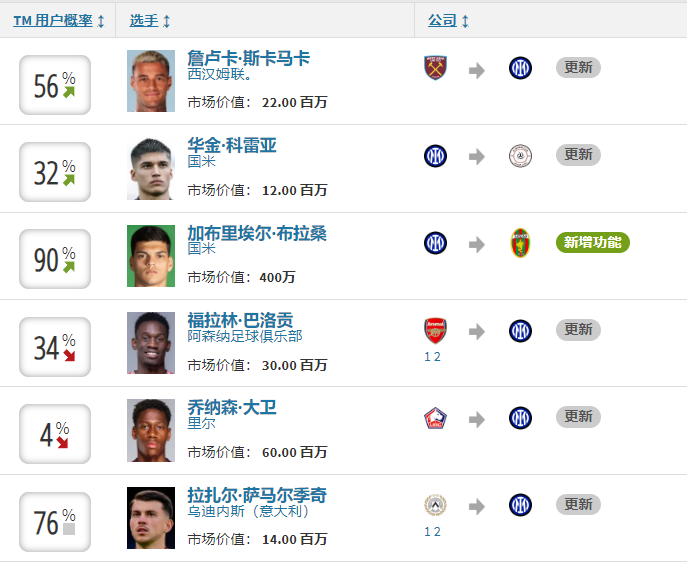Click Inter crest in 华金·科雷亚 row
Screen dimensions: 687x567
click(x=435, y=156)
